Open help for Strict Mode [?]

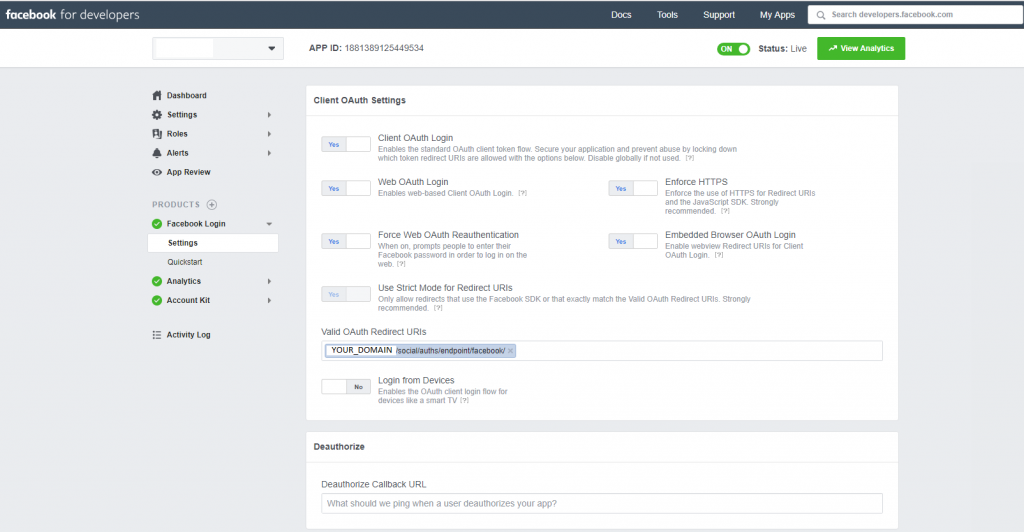pyautogui.click(x=438, y=308)
